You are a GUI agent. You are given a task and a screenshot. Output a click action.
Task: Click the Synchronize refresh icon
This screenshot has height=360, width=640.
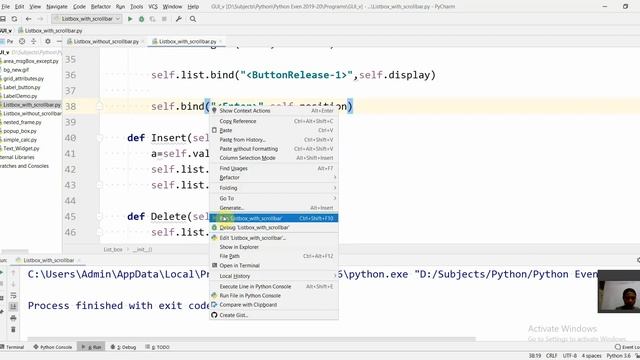coord(14,19)
